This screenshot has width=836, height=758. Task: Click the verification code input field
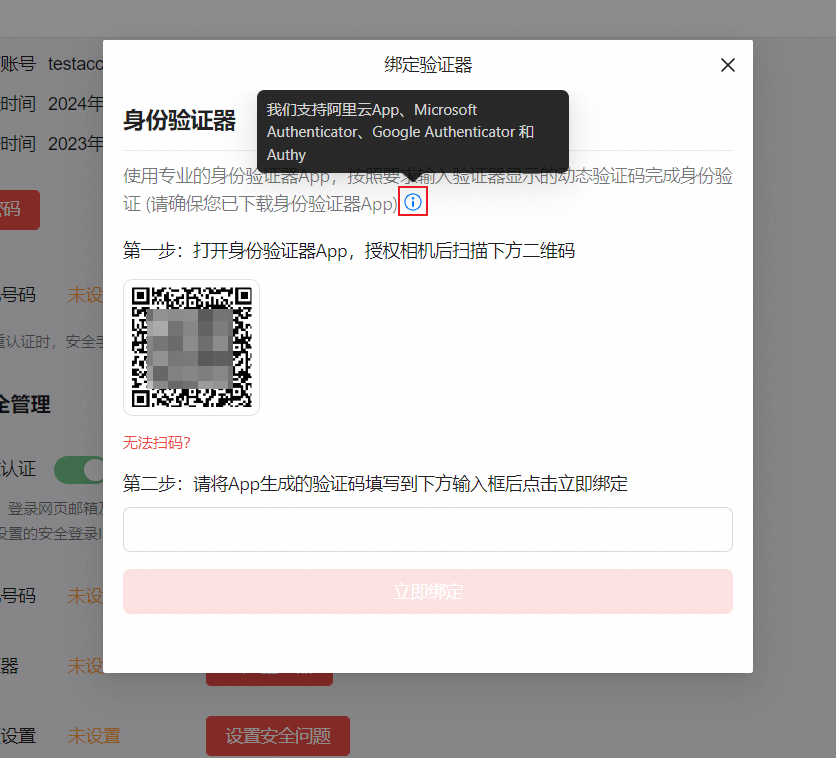click(x=428, y=529)
